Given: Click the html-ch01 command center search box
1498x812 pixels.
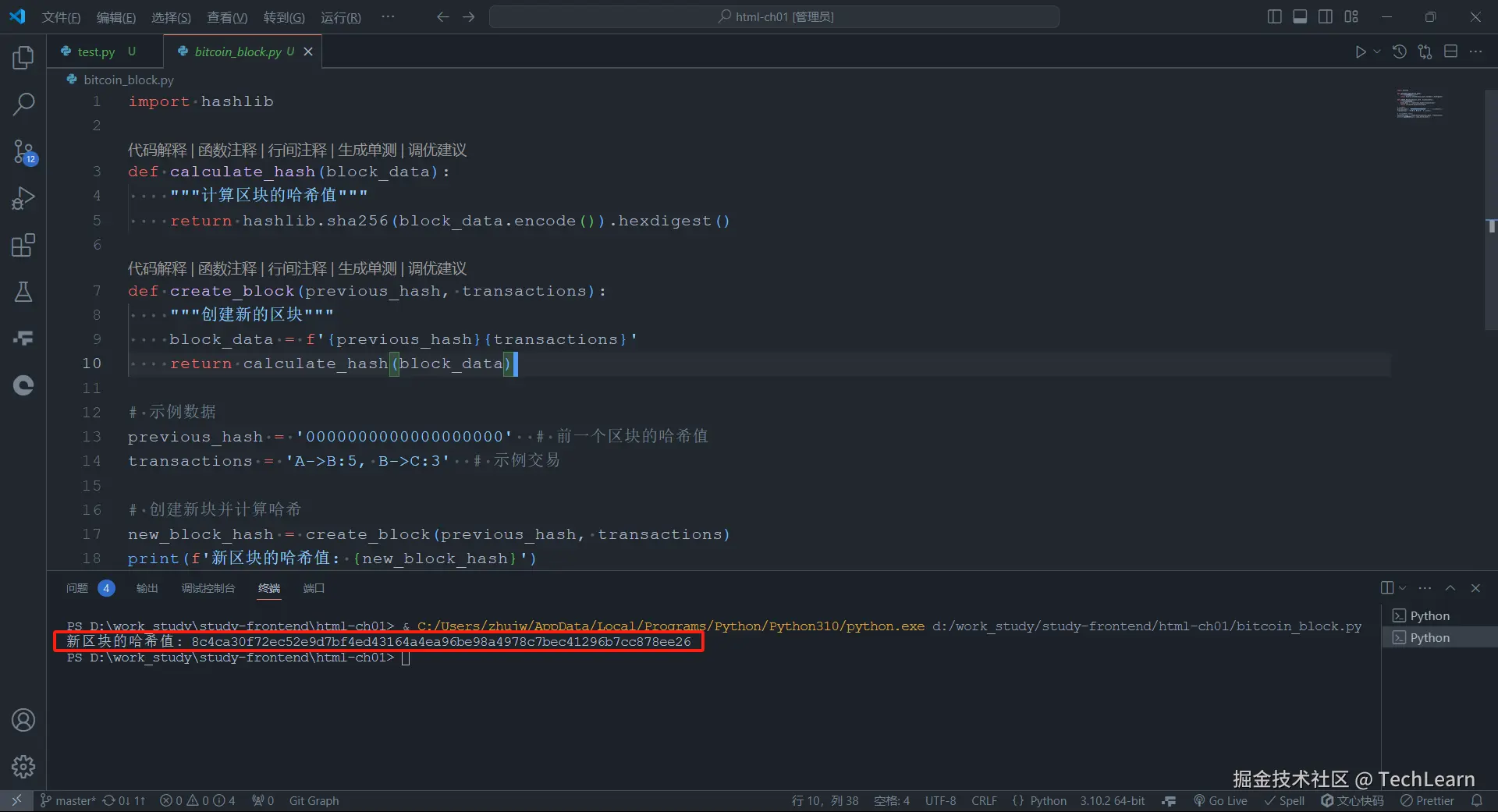Looking at the screenshot, I should (x=774, y=16).
